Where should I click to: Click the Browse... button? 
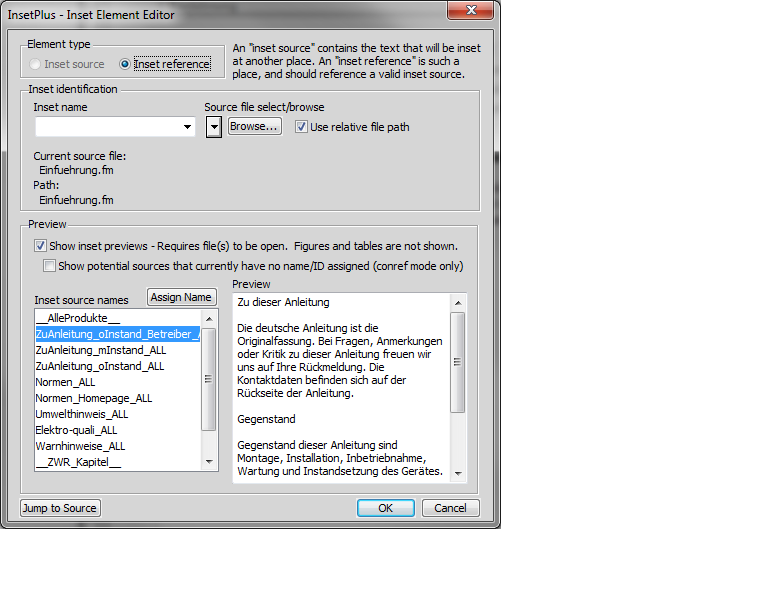[255, 126]
